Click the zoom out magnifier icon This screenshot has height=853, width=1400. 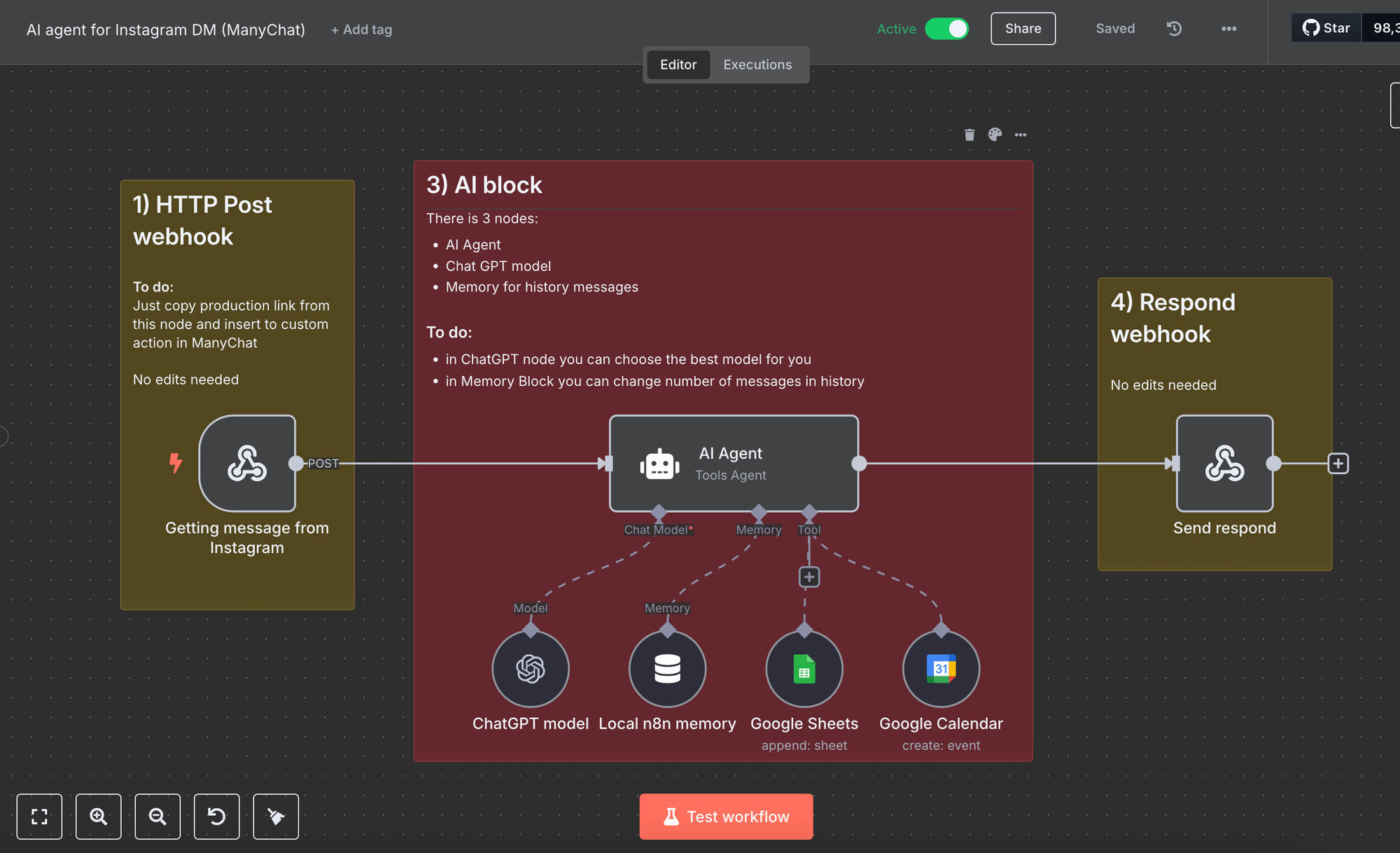coord(157,817)
